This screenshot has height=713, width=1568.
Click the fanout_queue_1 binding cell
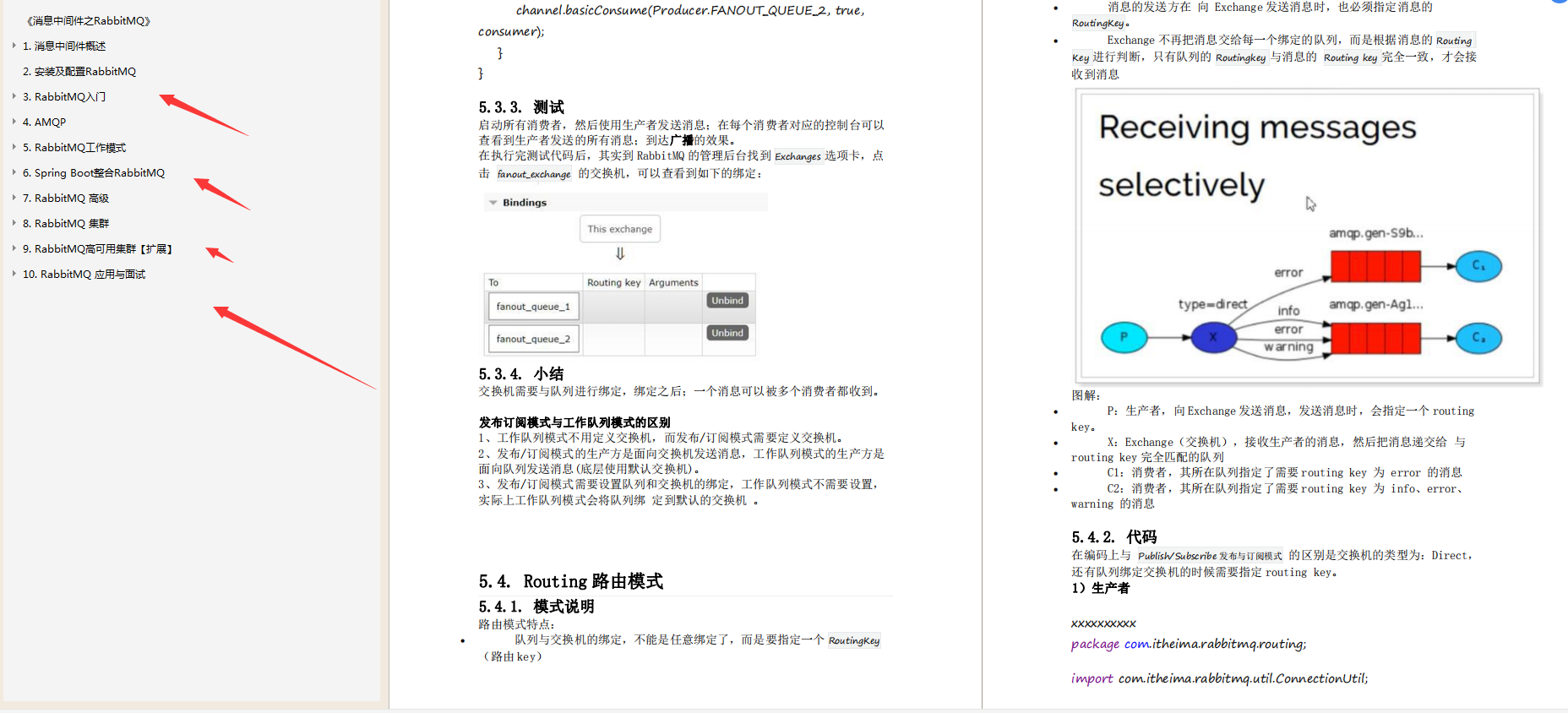[x=533, y=307]
